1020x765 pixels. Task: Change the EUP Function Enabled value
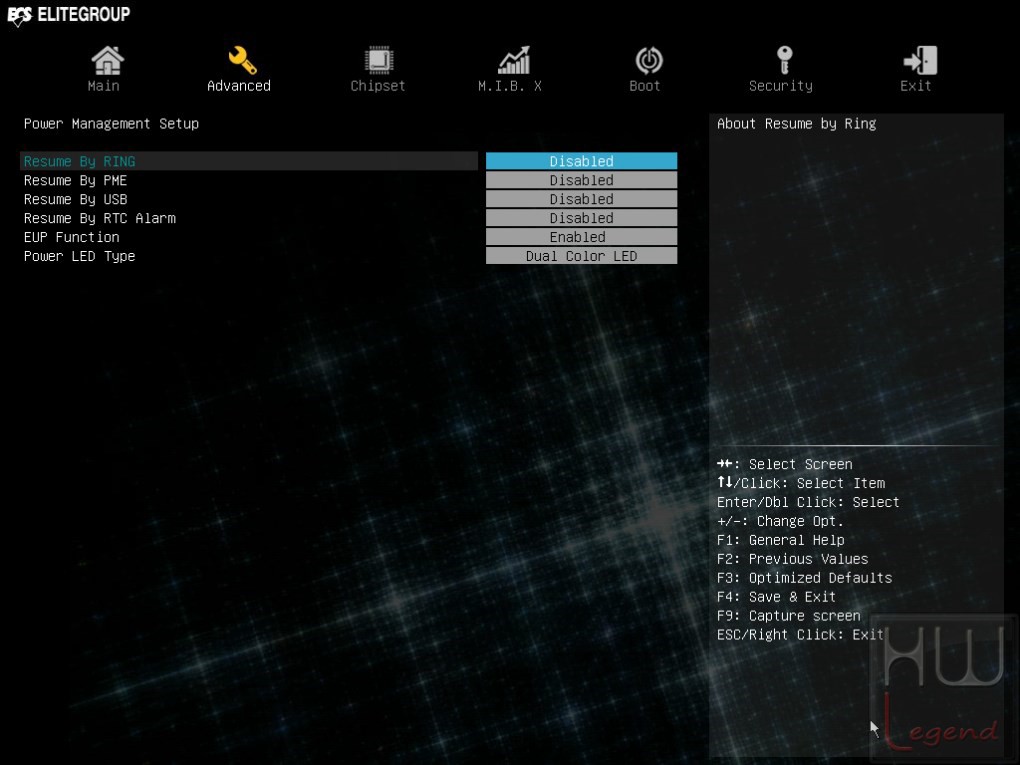click(x=582, y=237)
